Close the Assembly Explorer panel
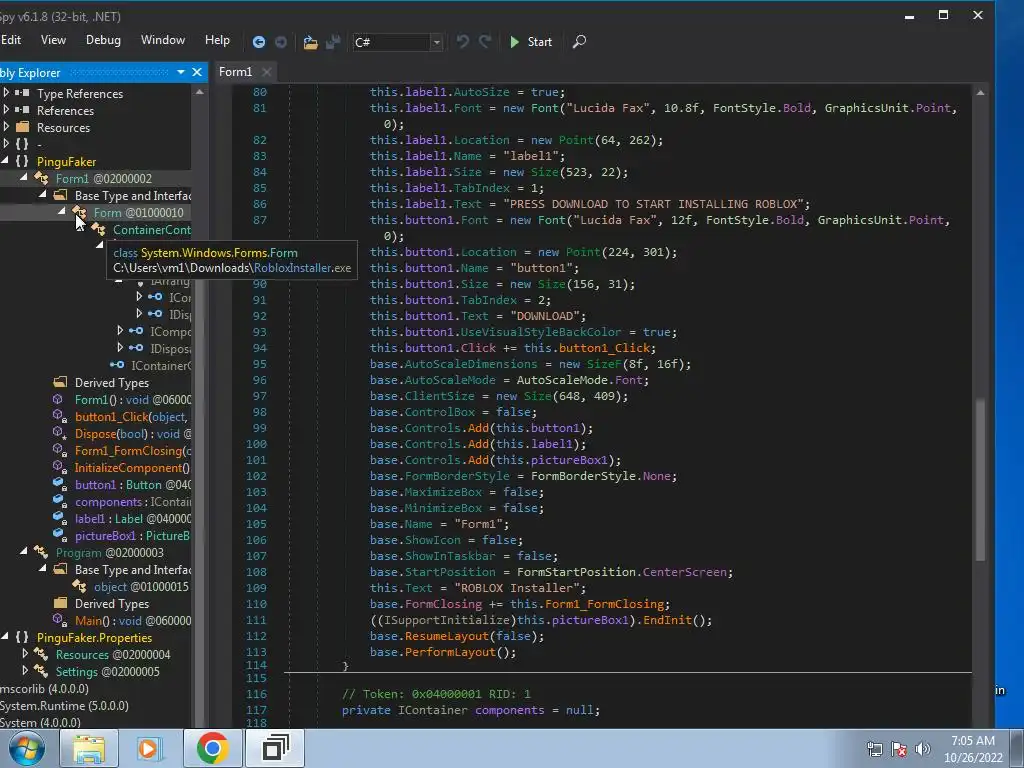The image size is (1024, 768). coord(197,72)
